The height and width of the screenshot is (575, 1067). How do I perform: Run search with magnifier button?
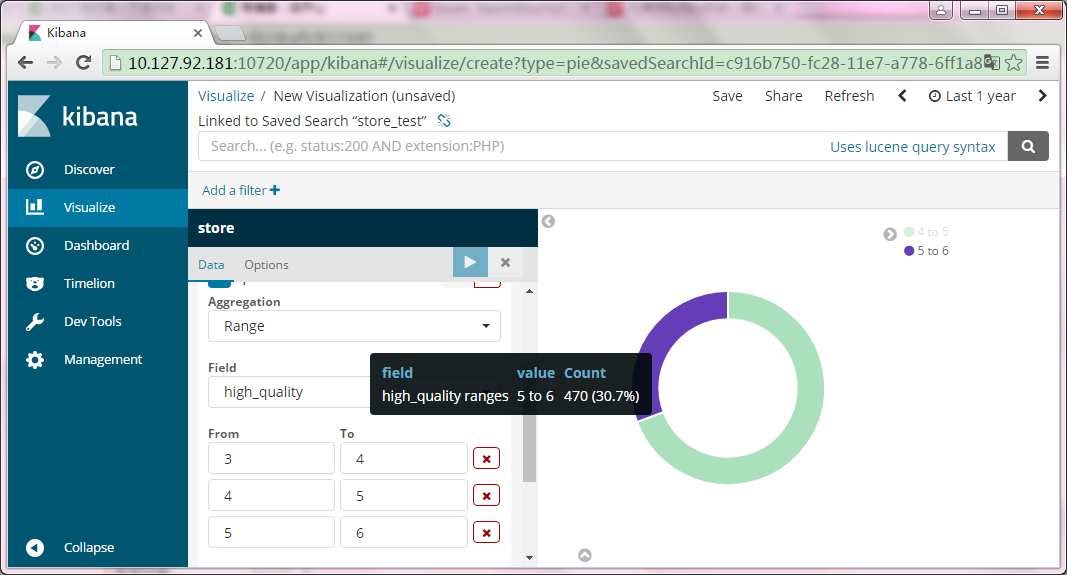(x=1028, y=146)
